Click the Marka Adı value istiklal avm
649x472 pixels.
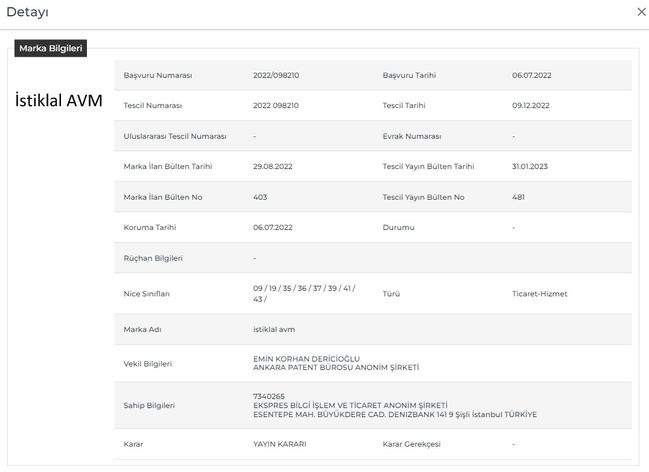tap(274, 329)
